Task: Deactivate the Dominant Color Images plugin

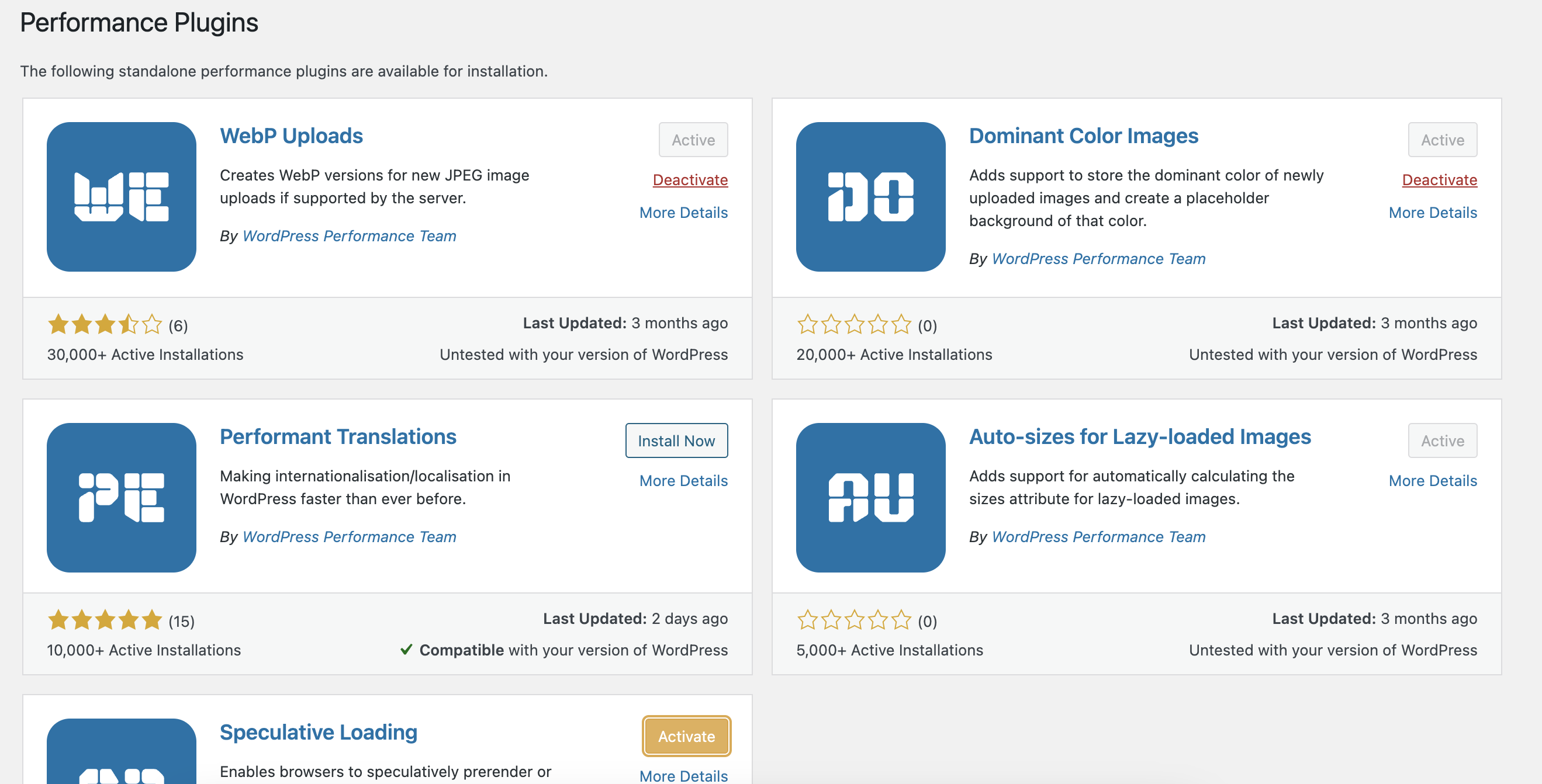Action: coord(1439,180)
